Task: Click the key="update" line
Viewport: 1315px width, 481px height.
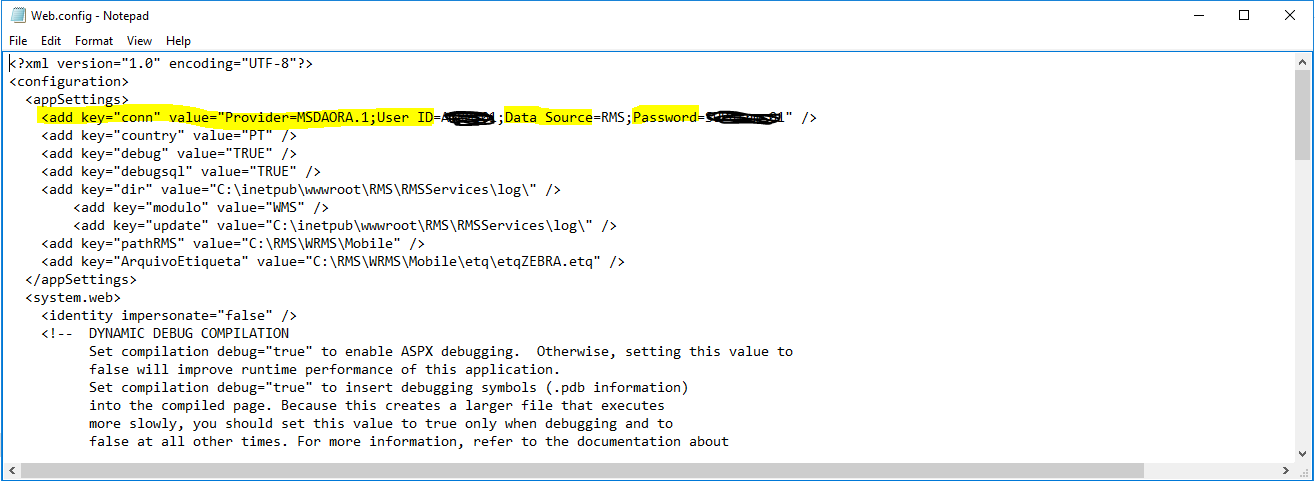Action: 345,226
